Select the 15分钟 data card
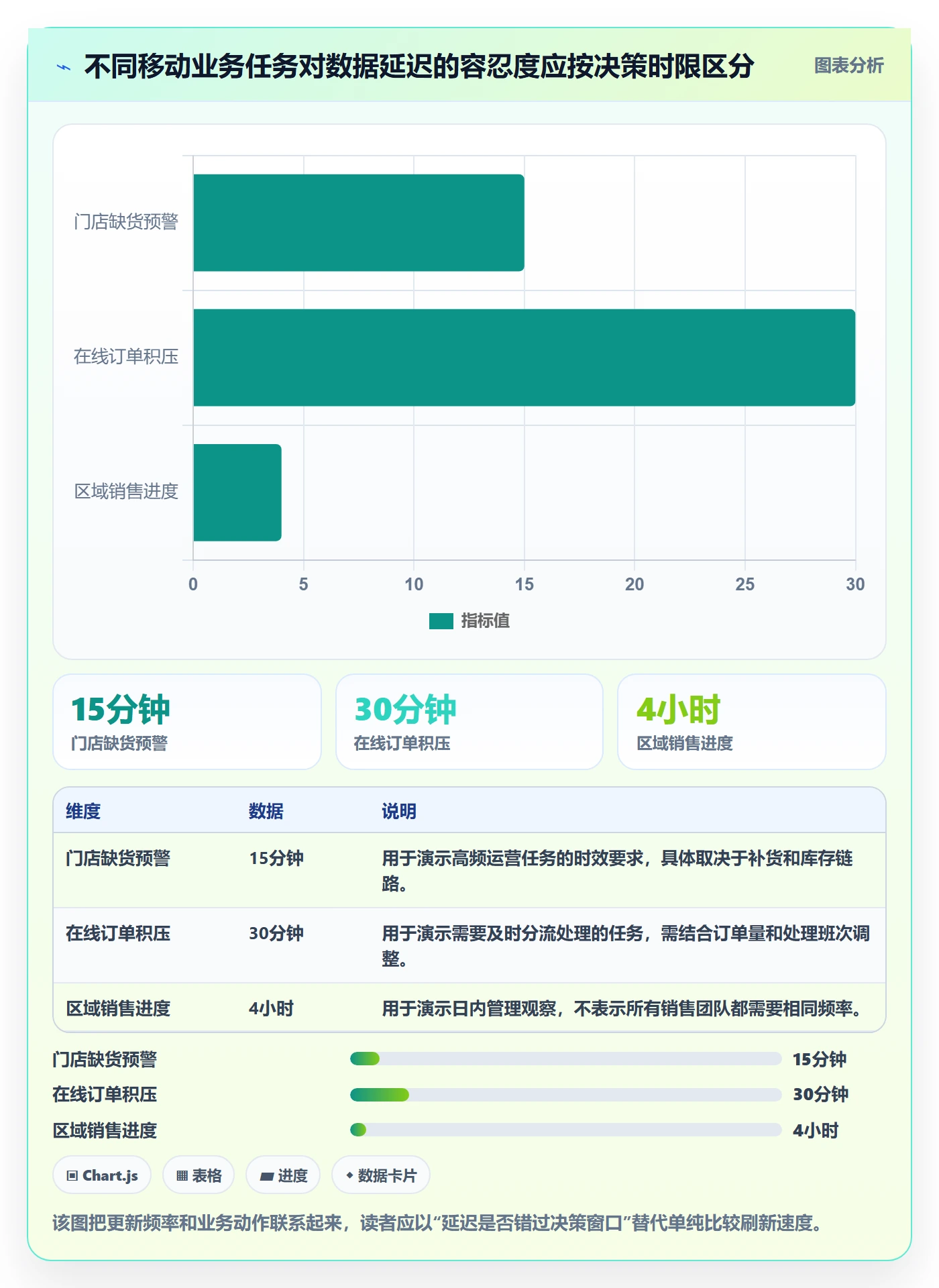The height and width of the screenshot is (1288, 939). (187, 722)
